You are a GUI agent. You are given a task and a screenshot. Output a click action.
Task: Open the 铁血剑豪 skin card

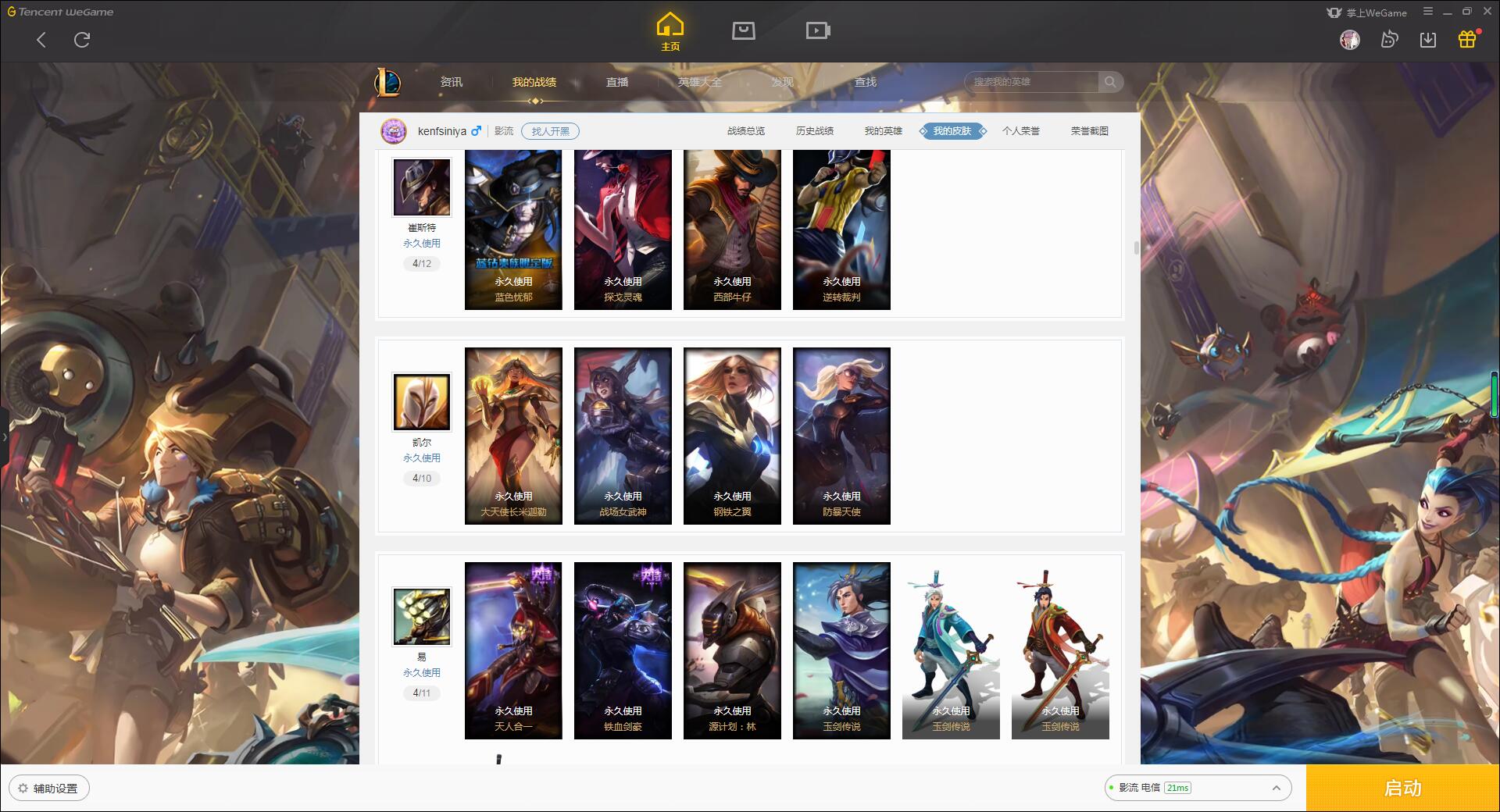pyautogui.click(x=623, y=651)
